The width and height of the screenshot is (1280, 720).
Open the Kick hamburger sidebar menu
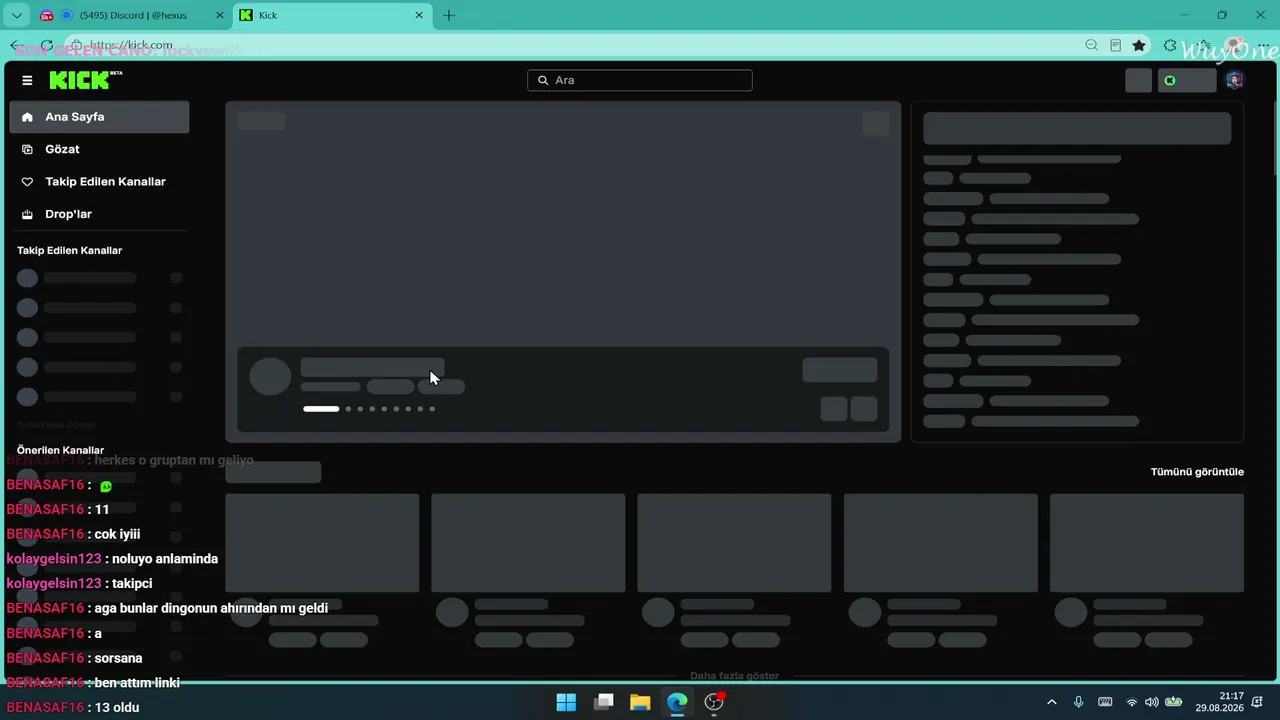coord(27,80)
